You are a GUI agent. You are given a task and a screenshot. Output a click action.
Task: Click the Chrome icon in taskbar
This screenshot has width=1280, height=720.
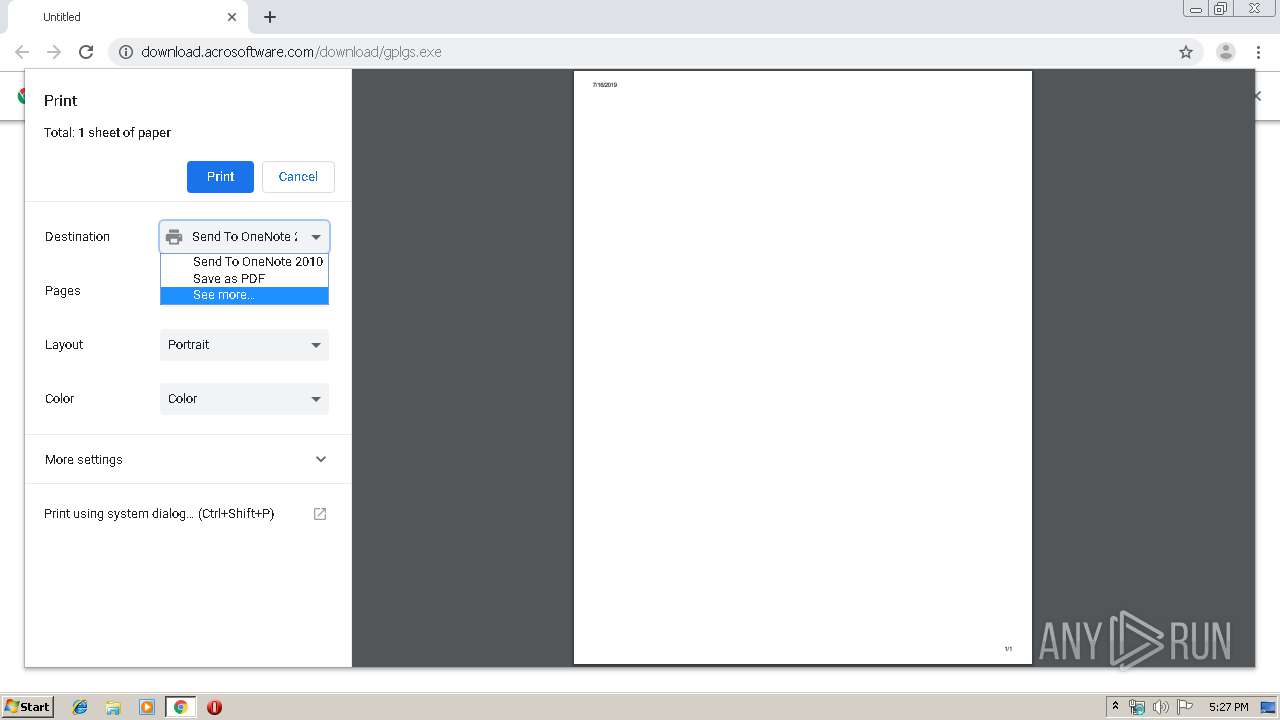click(180, 707)
